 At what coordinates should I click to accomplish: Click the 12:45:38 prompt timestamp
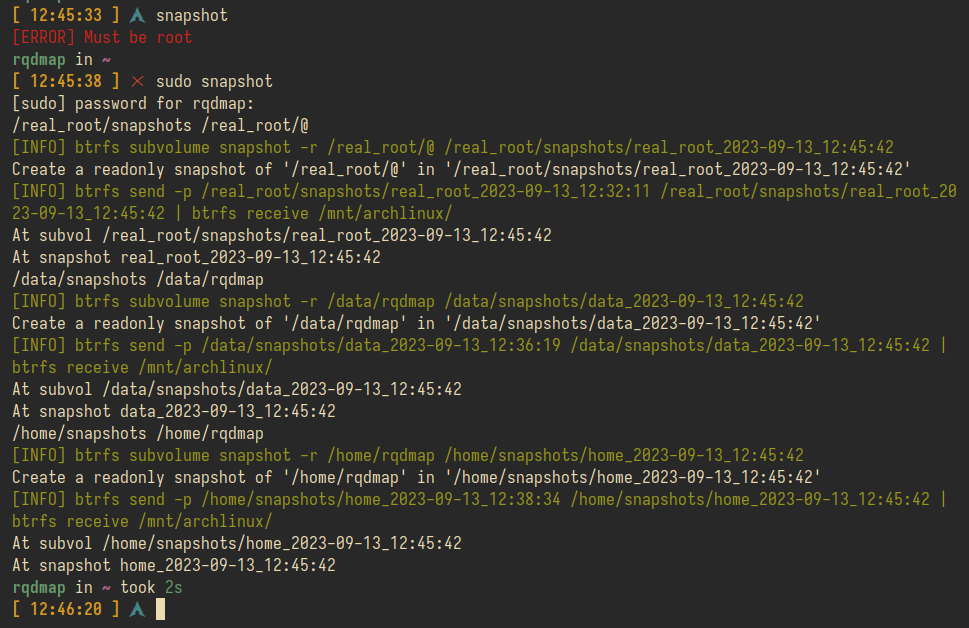pyautogui.click(x=66, y=81)
